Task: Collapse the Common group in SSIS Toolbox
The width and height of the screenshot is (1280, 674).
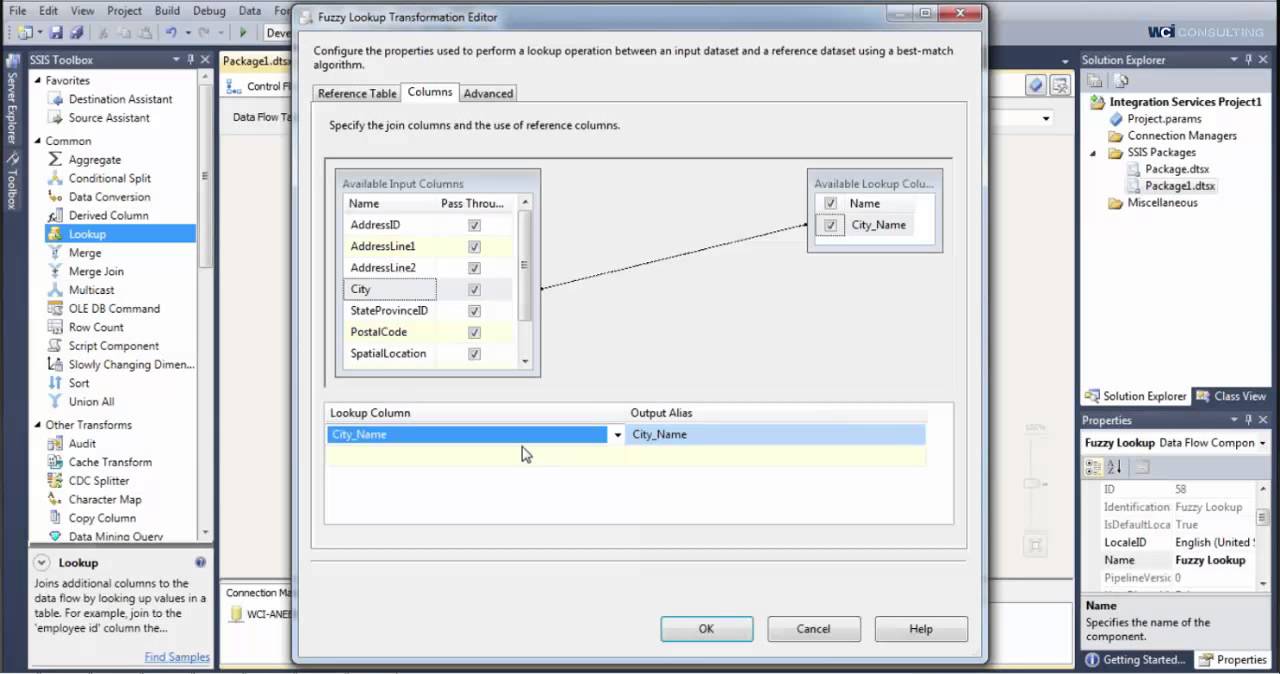Action: [x=37, y=141]
